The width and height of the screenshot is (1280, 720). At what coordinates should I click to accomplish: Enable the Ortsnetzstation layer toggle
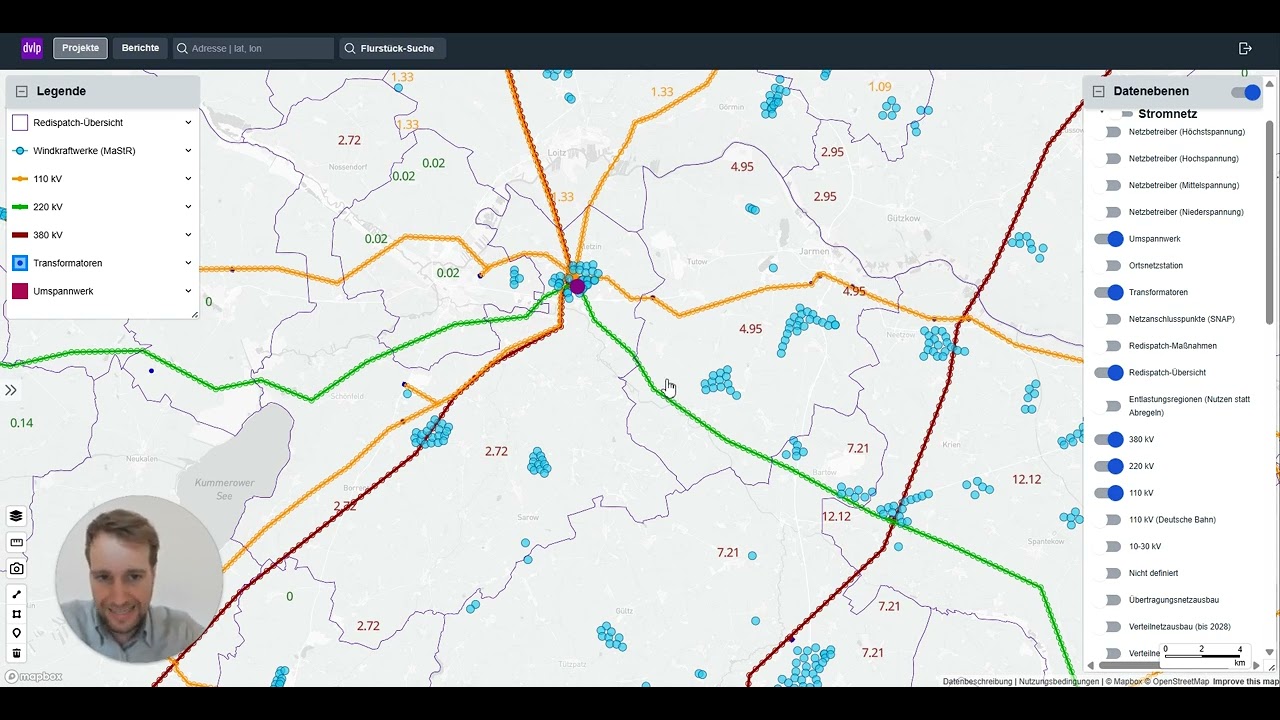click(x=1109, y=266)
